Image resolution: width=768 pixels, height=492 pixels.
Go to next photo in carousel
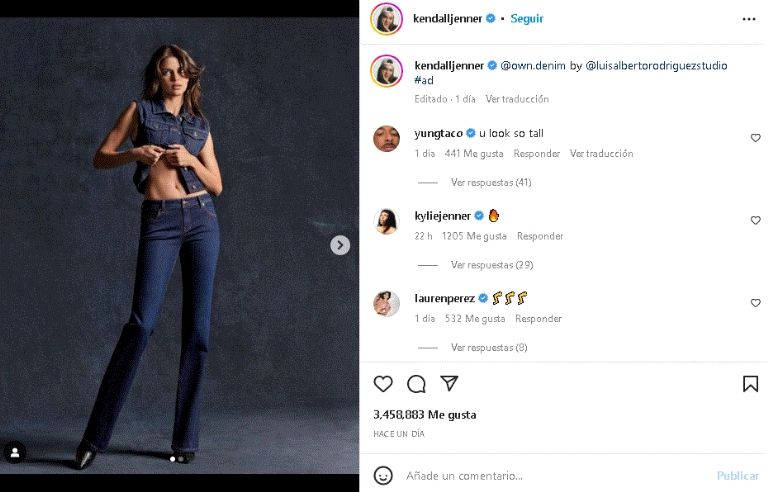pyautogui.click(x=340, y=245)
